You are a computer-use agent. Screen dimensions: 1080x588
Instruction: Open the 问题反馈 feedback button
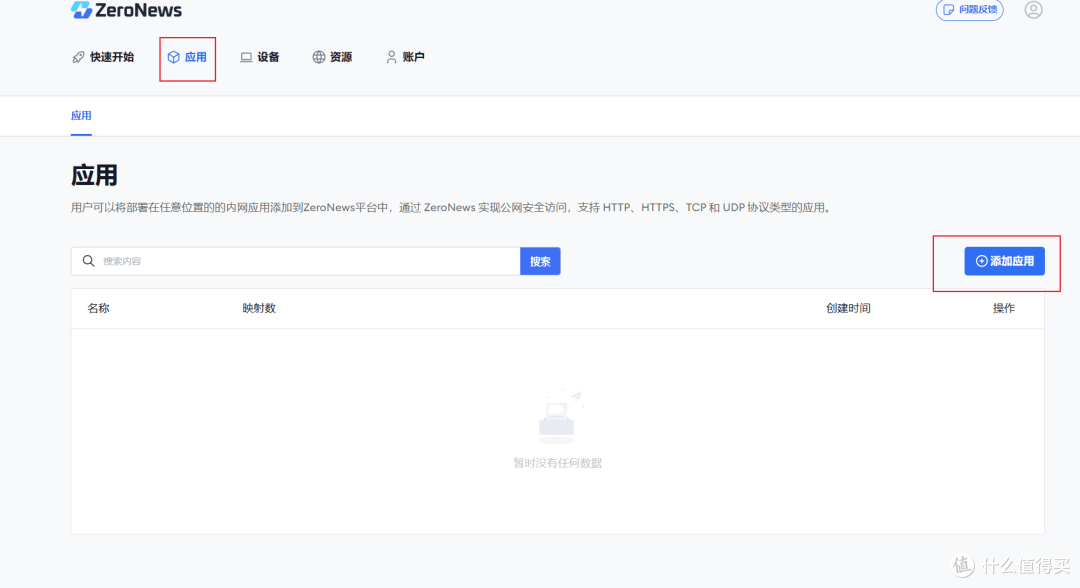coord(968,10)
